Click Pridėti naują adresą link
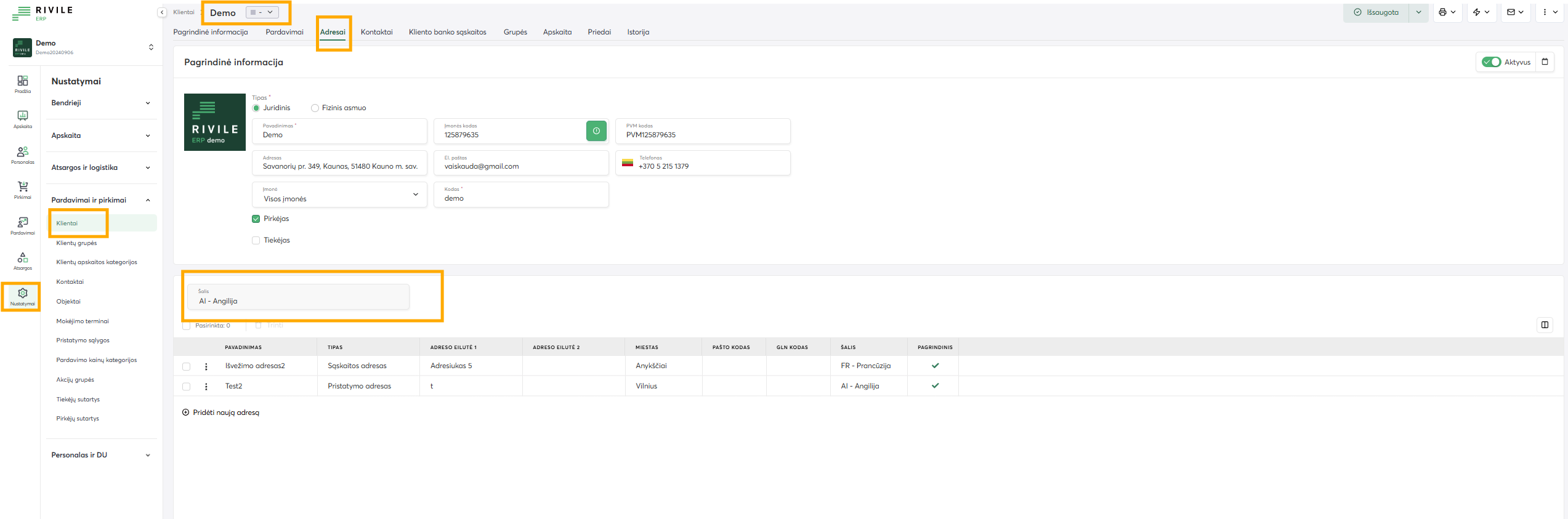 (x=225, y=412)
